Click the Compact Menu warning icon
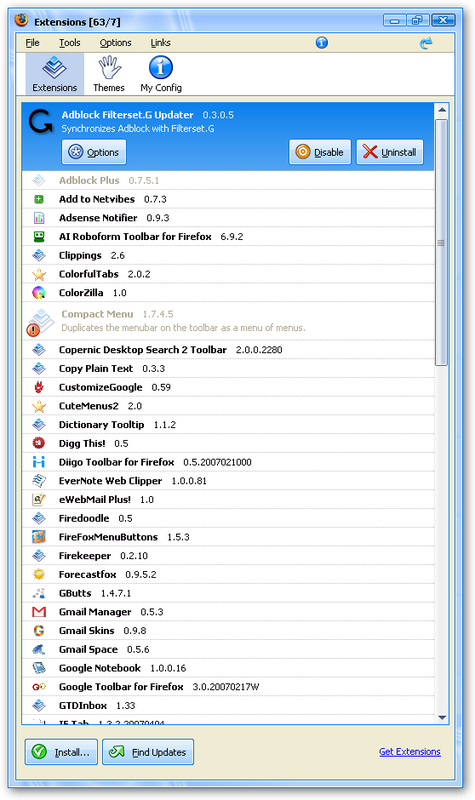Image resolution: width=475 pixels, height=800 pixels. [33, 331]
